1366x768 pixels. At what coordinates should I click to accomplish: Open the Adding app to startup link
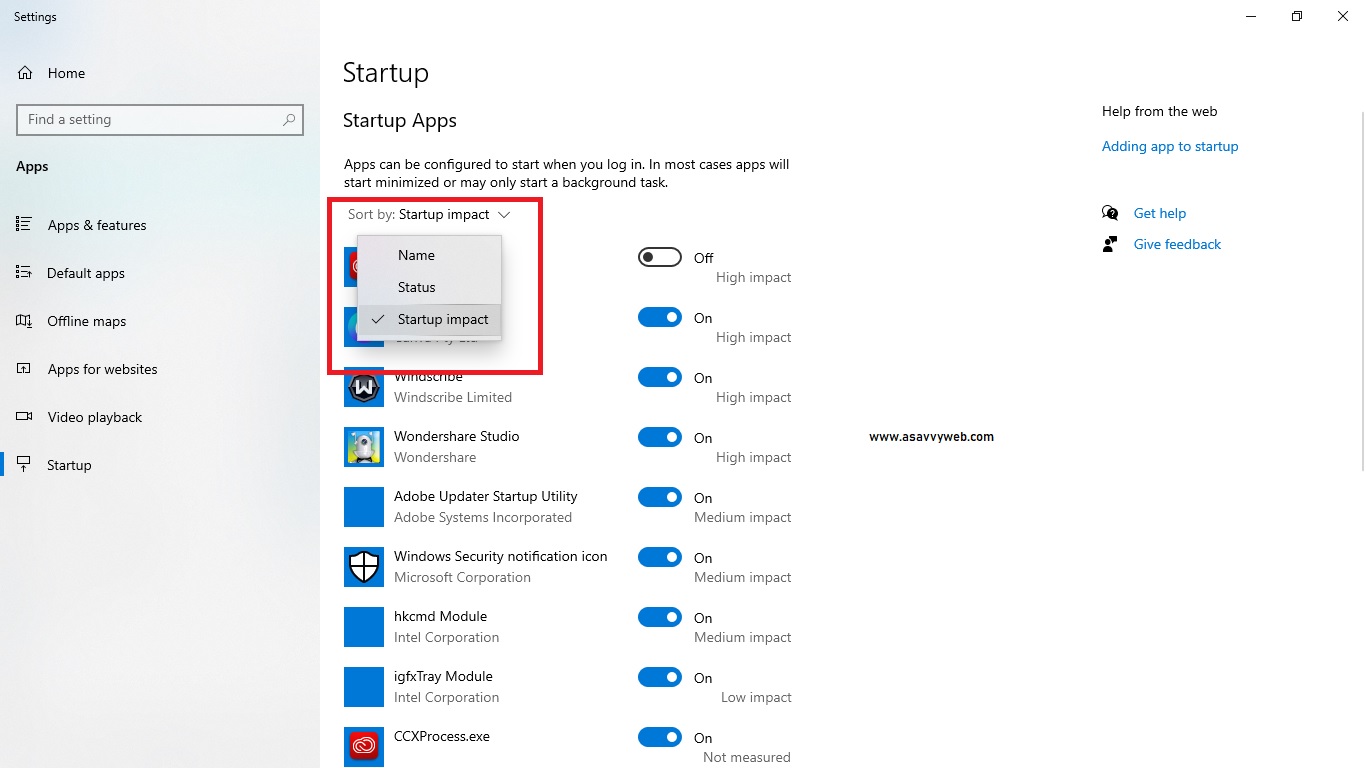coord(1169,146)
